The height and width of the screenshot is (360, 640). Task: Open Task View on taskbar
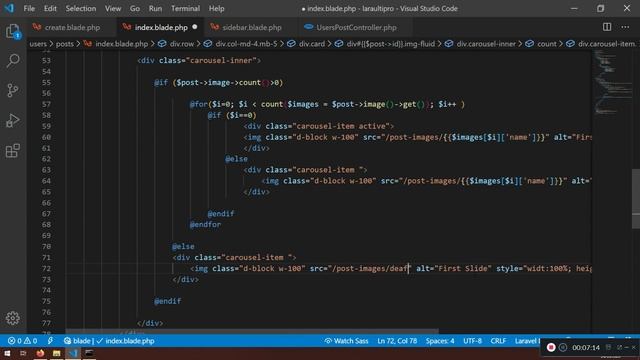[23, 353]
